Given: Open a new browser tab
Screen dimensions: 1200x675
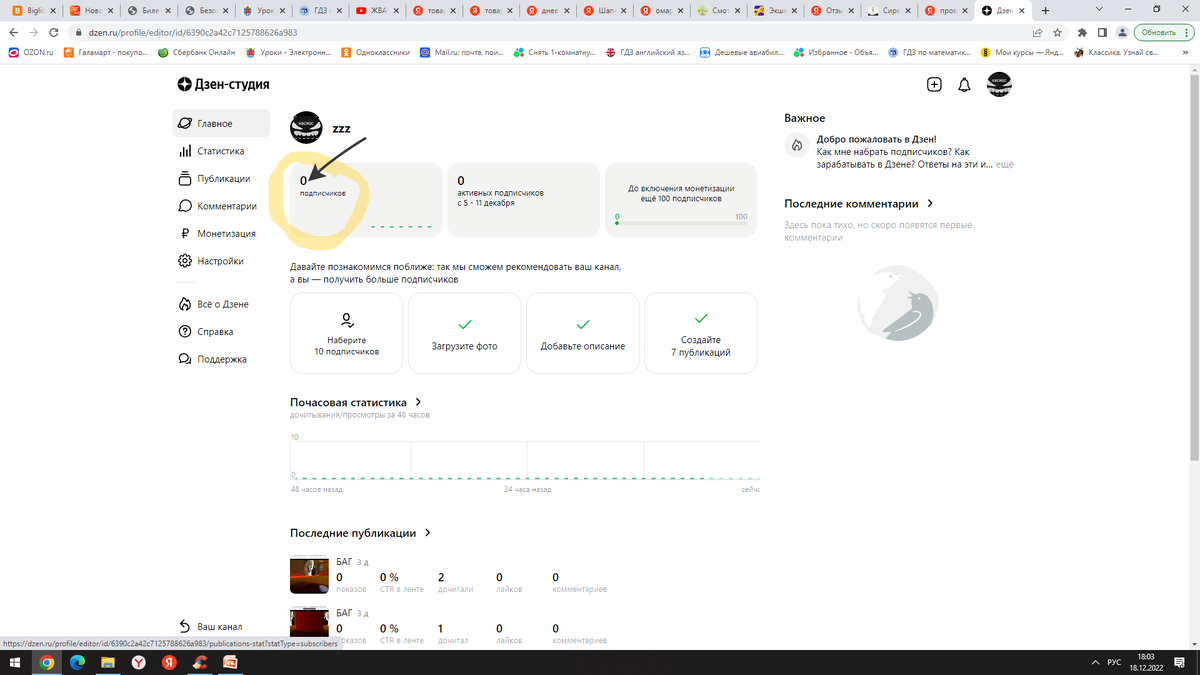Looking at the screenshot, I should point(1045,10).
